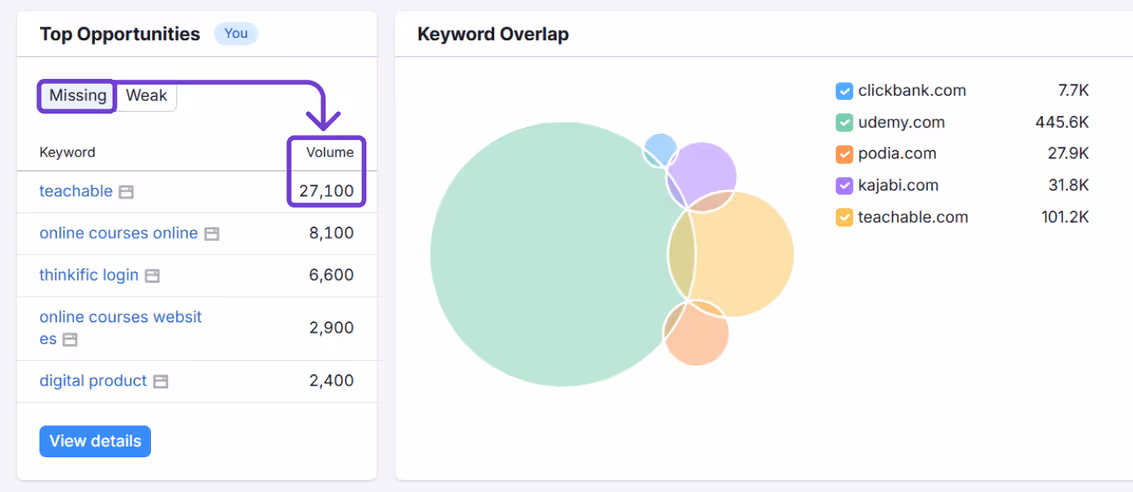This screenshot has width=1133, height=492.
Task: Click the 6,600 volume value
Action: pyautogui.click(x=332, y=275)
